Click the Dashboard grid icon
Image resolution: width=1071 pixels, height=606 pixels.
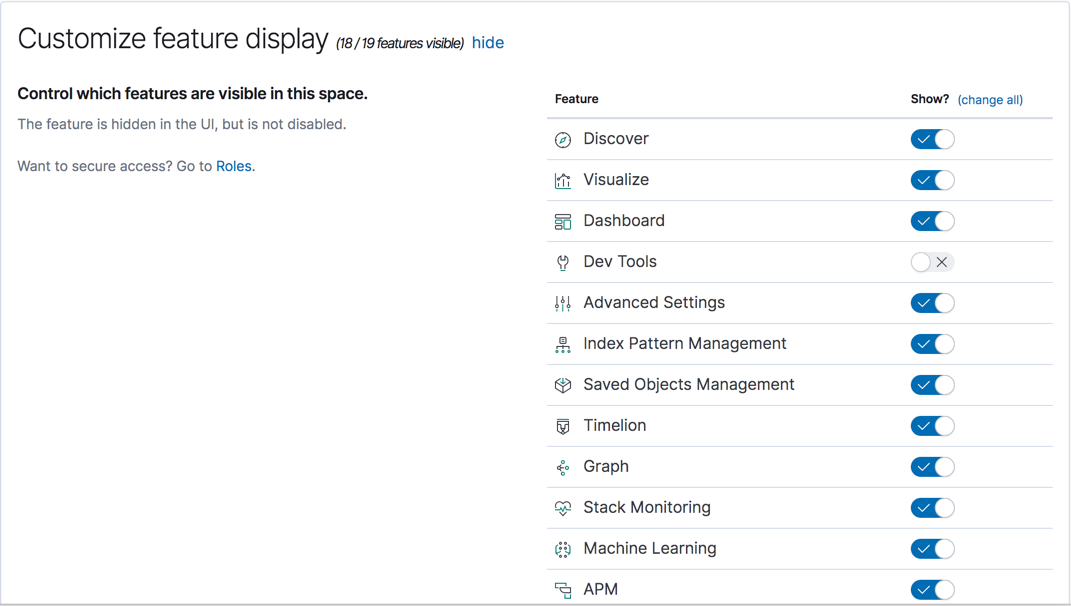[563, 221]
